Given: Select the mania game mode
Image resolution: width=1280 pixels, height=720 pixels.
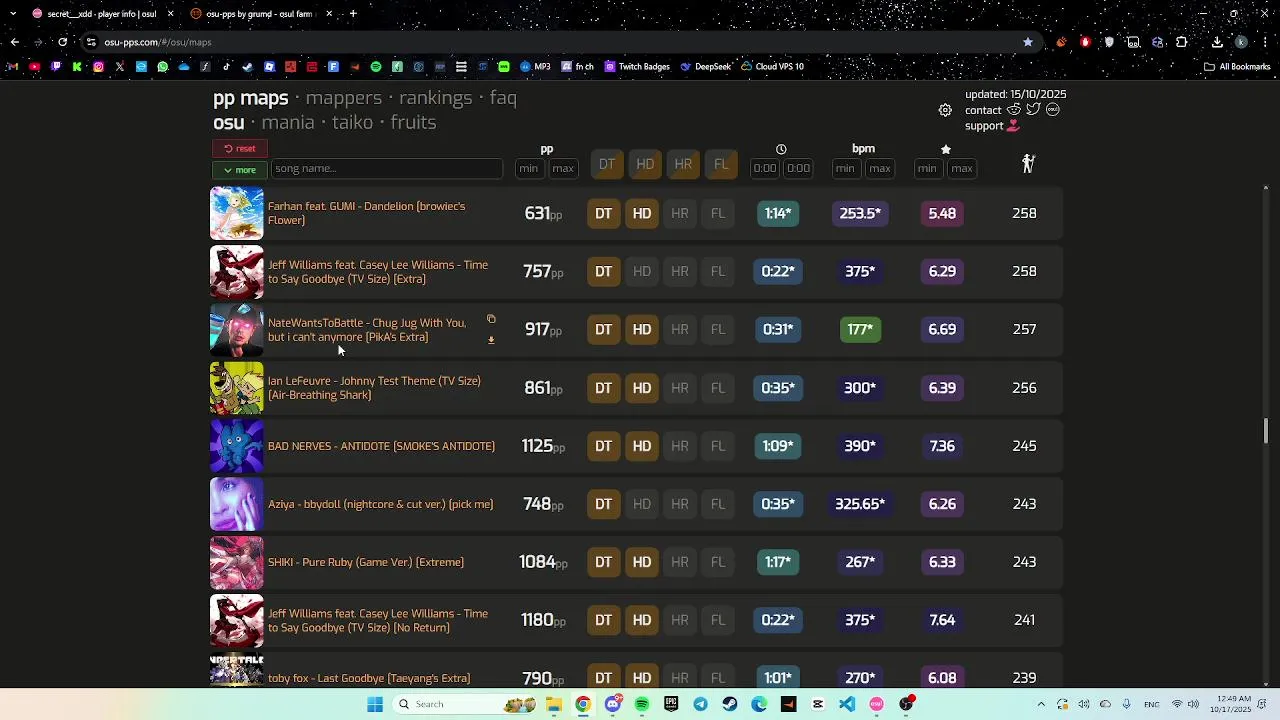Looking at the screenshot, I should [288, 122].
